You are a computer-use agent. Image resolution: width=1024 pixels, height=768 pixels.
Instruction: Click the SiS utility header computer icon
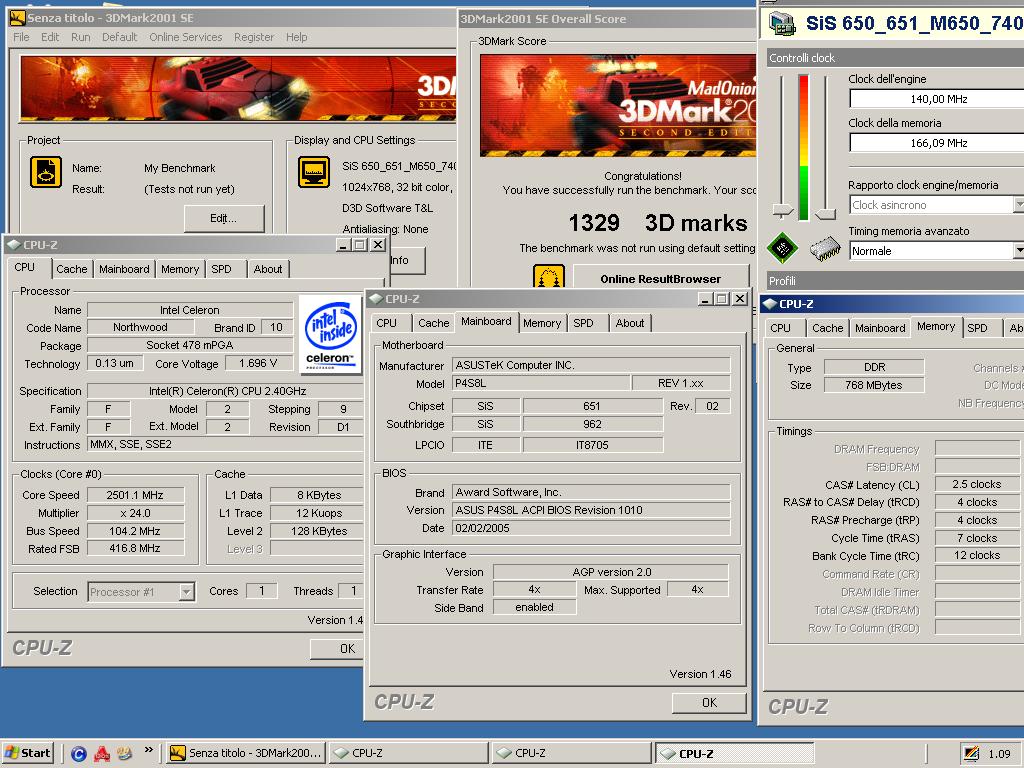coord(782,23)
